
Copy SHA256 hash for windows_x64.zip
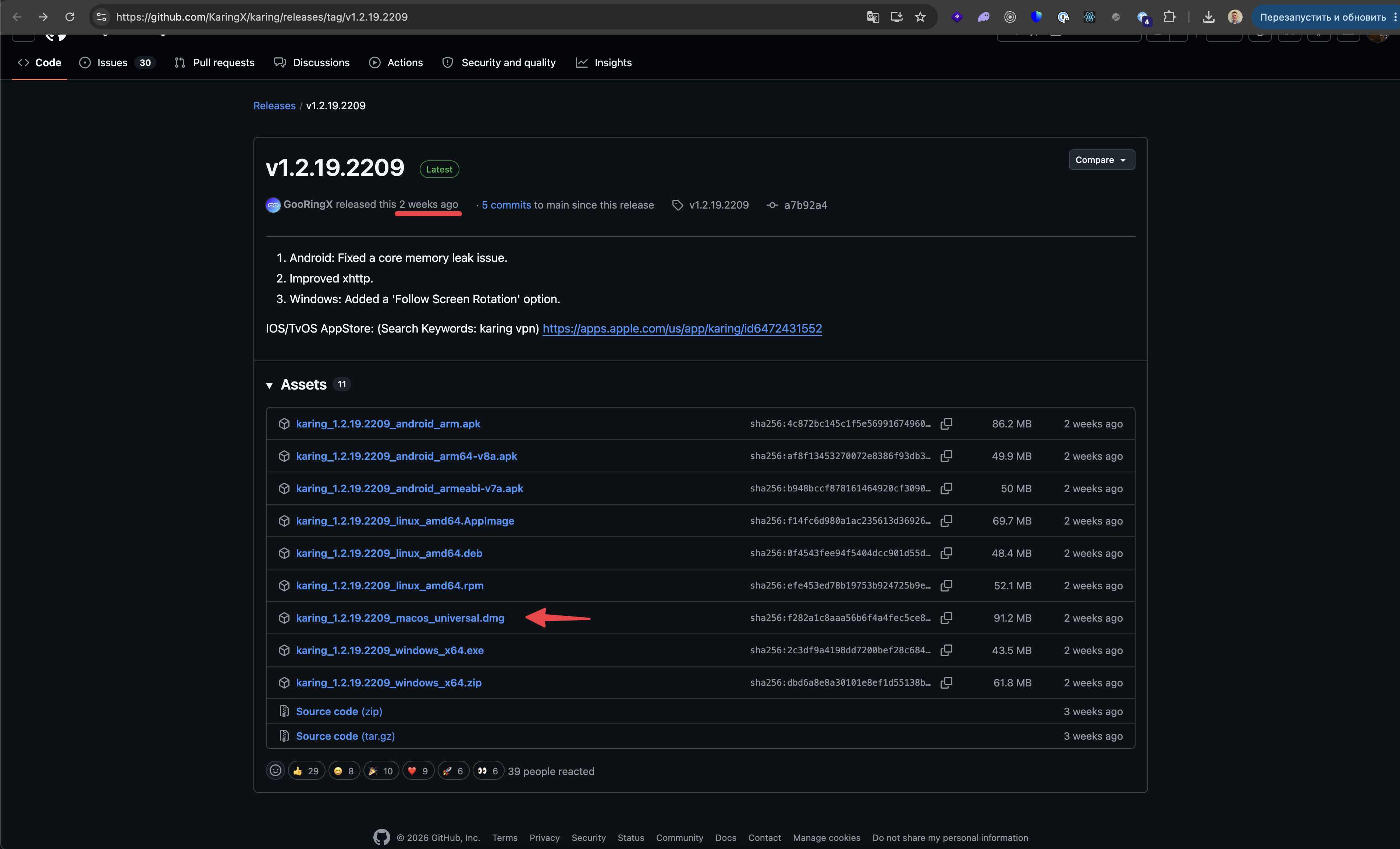pos(946,682)
